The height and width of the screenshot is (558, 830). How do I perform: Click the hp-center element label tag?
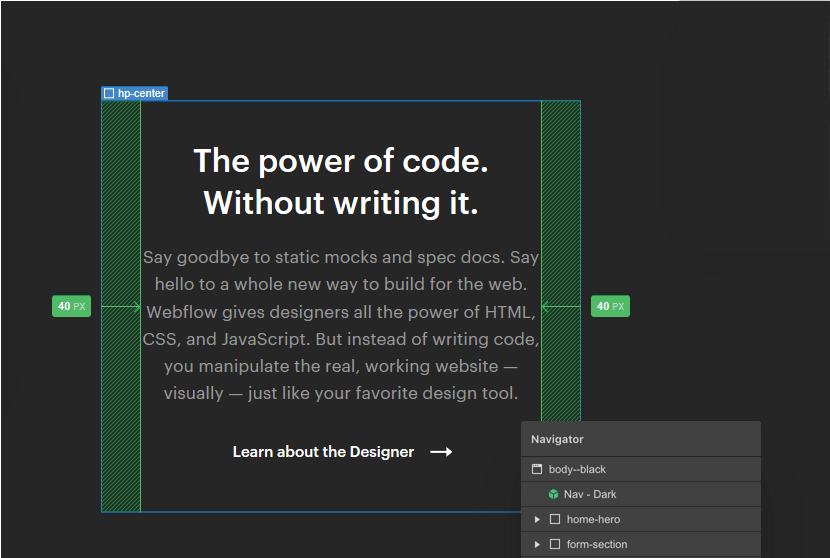pos(134,93)
